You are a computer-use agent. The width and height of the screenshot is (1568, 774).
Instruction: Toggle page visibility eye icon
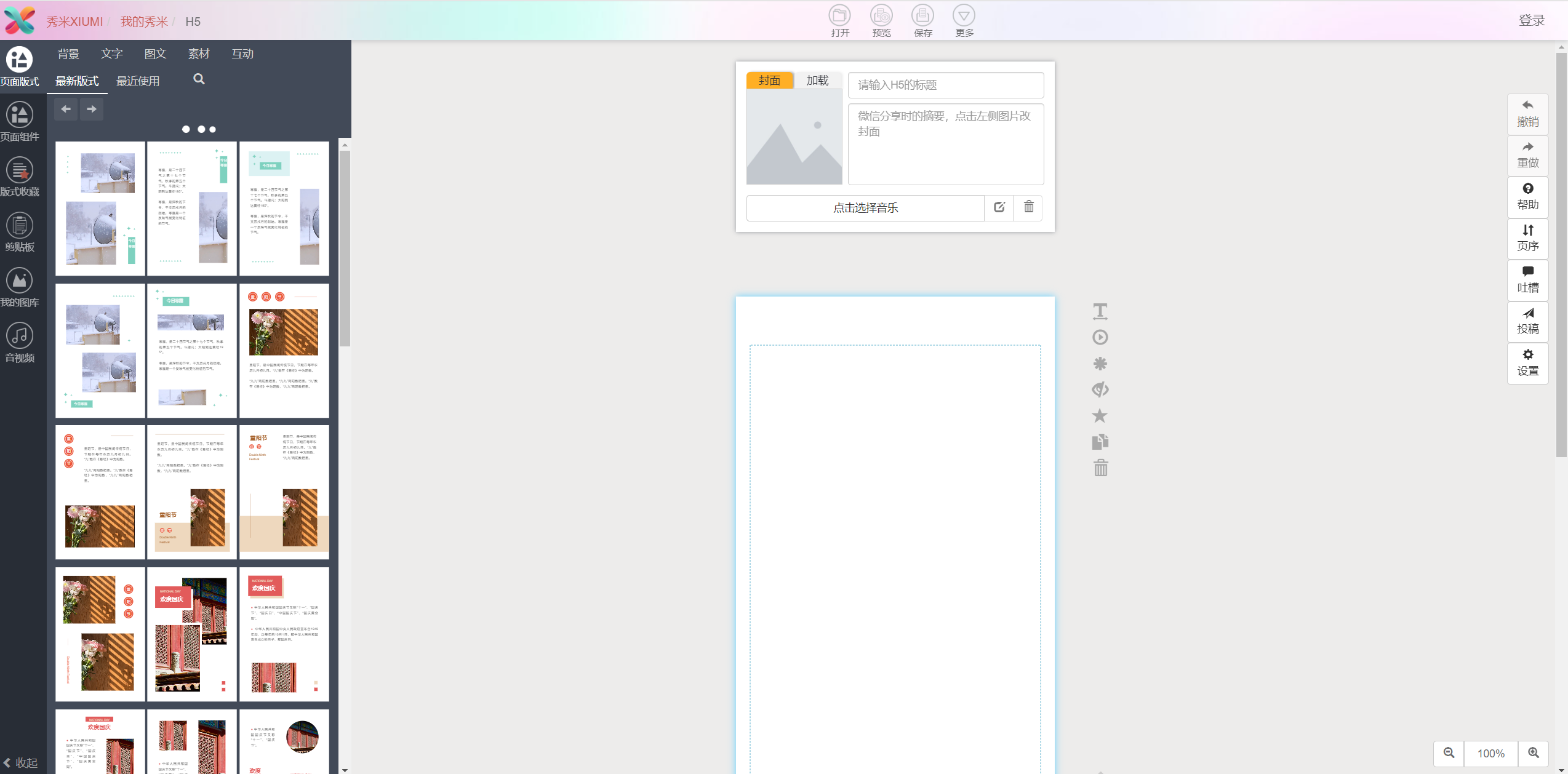pyautogui.click(x=1100, y=389)
